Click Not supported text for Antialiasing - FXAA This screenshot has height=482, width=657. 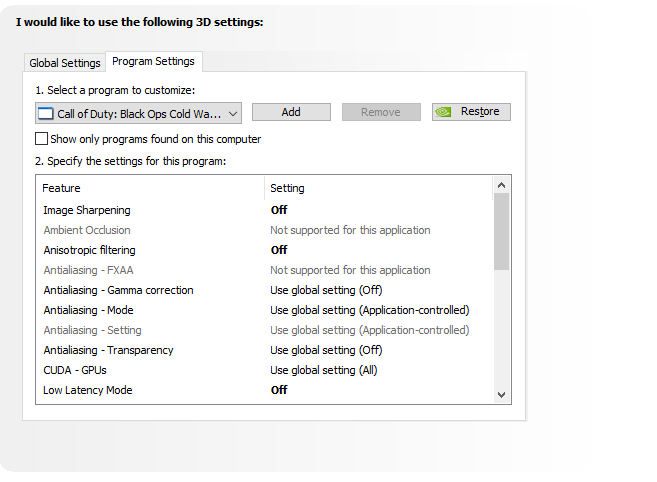click(350, 270)
